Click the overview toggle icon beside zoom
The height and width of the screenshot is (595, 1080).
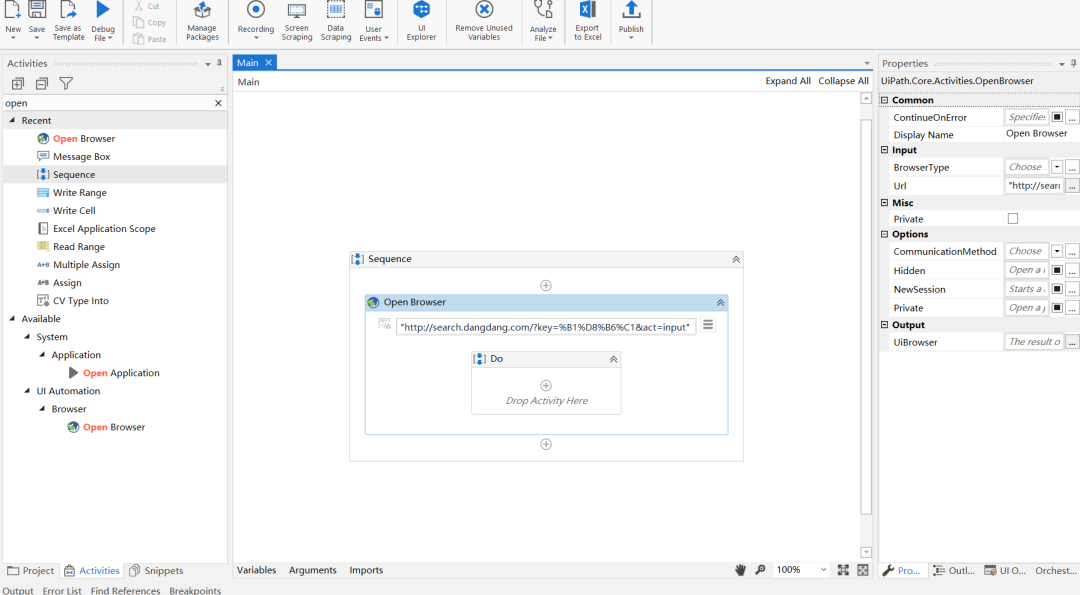coord(863,570)
